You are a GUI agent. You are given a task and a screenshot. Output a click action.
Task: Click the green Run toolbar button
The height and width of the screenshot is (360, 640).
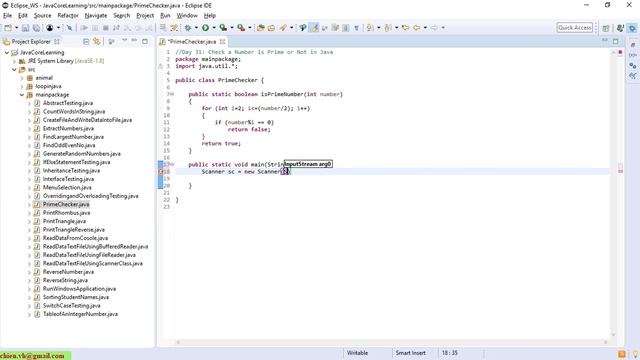(205, 28)
